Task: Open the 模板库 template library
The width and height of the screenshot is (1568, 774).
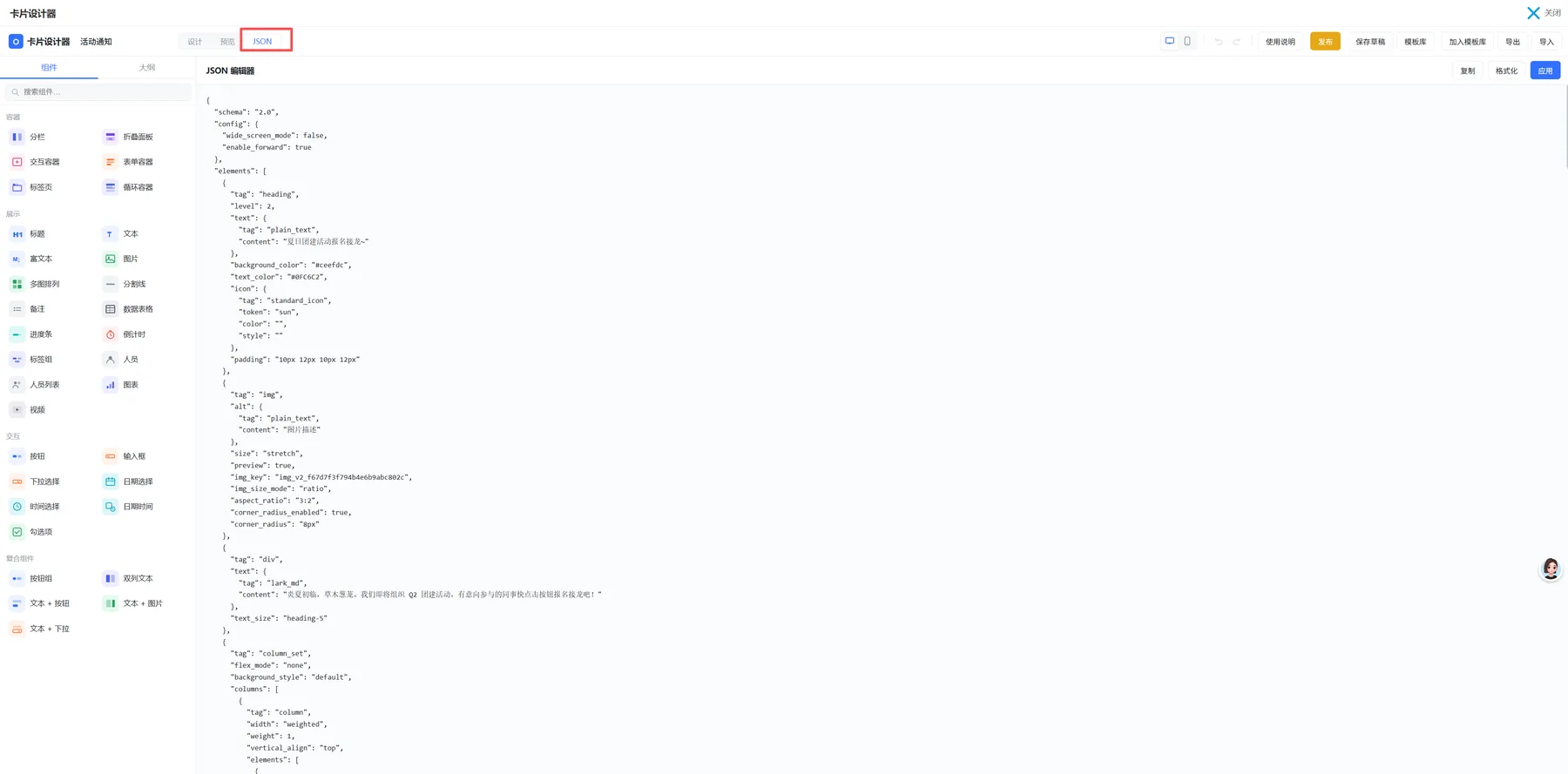Action: [x=1416, y=42]
